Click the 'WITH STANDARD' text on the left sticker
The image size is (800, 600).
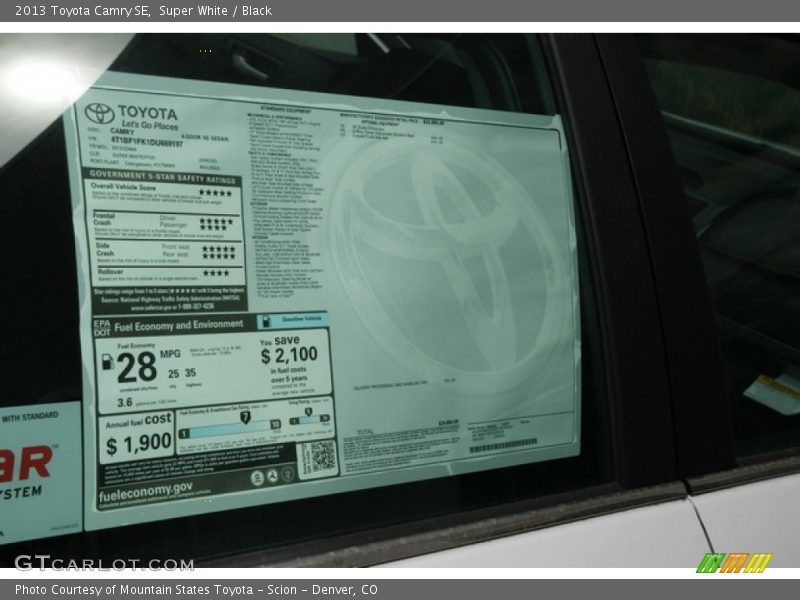coord(30,417)
